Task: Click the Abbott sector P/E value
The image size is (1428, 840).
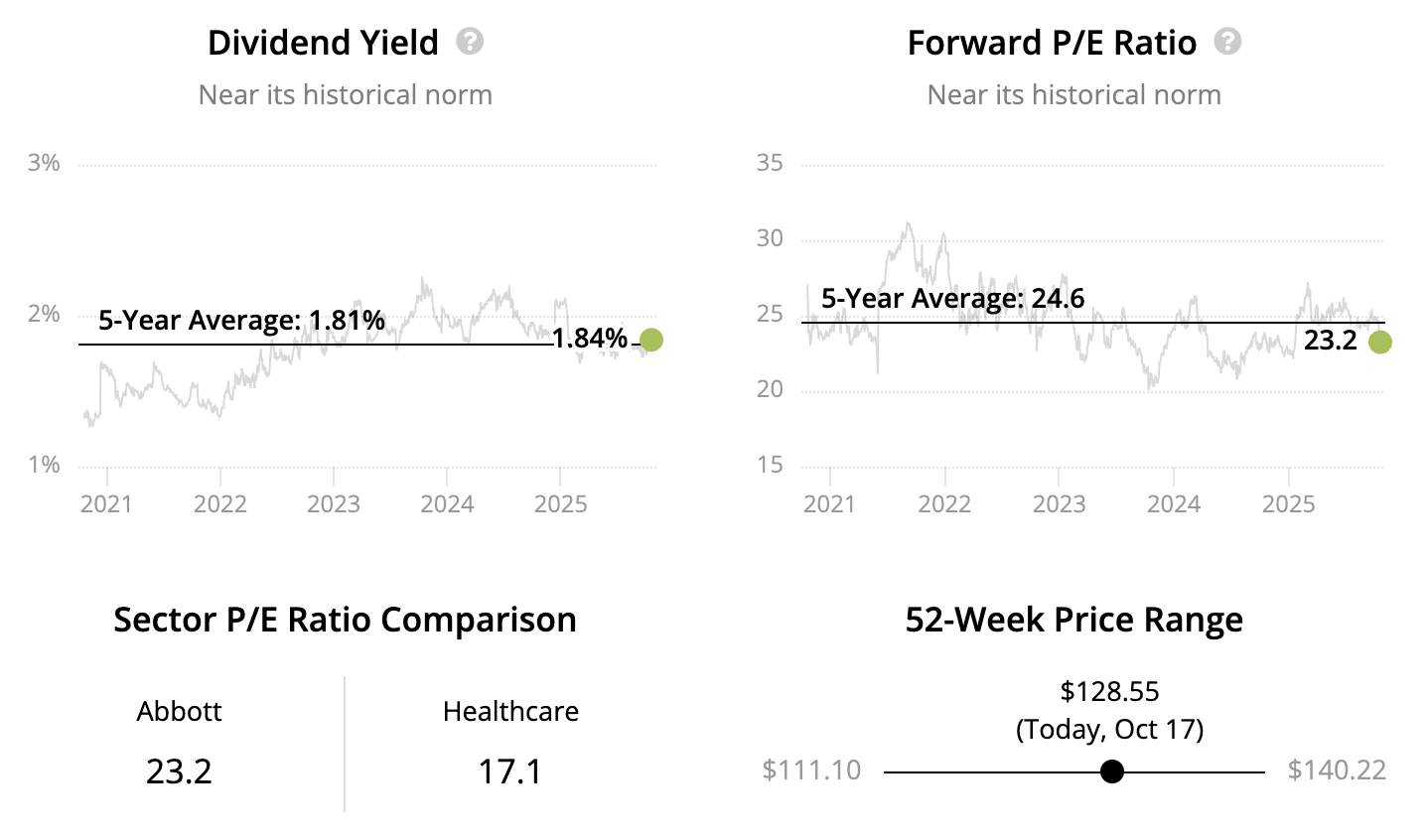Action: [x=179, y=771]
